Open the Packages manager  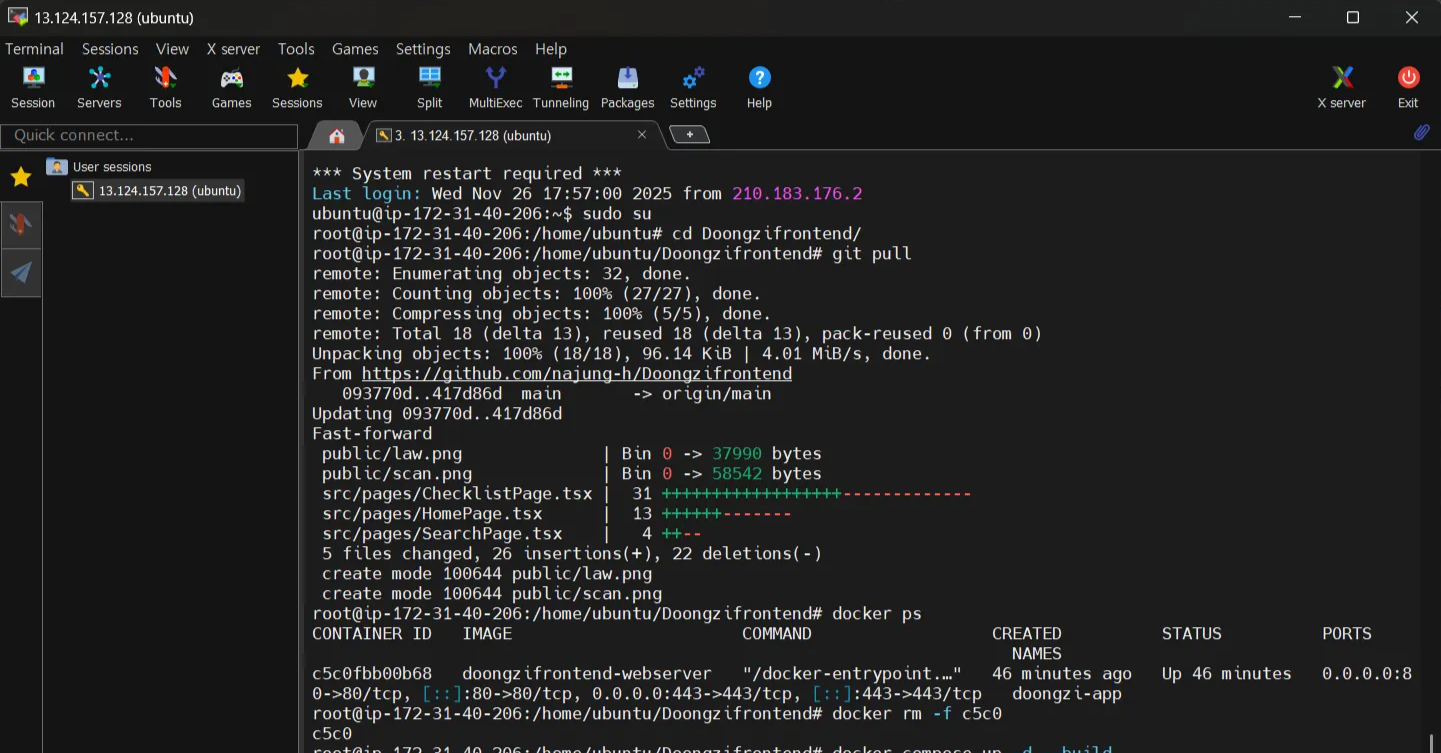(627, 87)
